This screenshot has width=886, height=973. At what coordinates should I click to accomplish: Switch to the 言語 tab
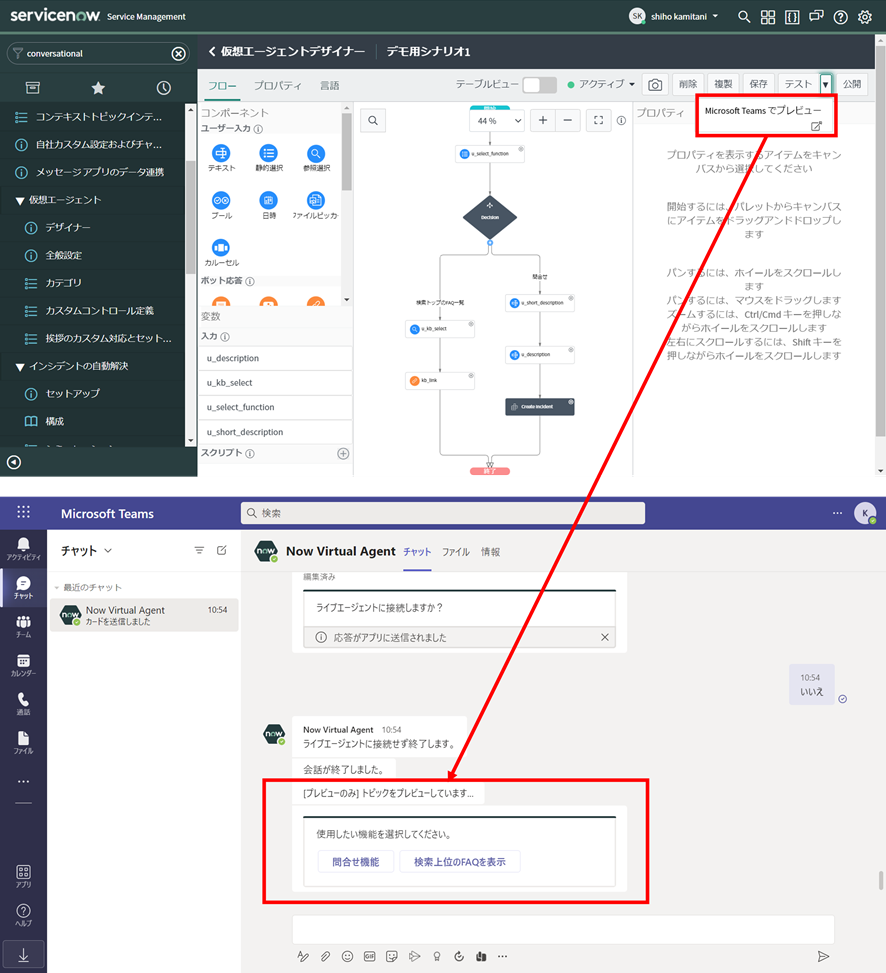click(x=329, y=86)
